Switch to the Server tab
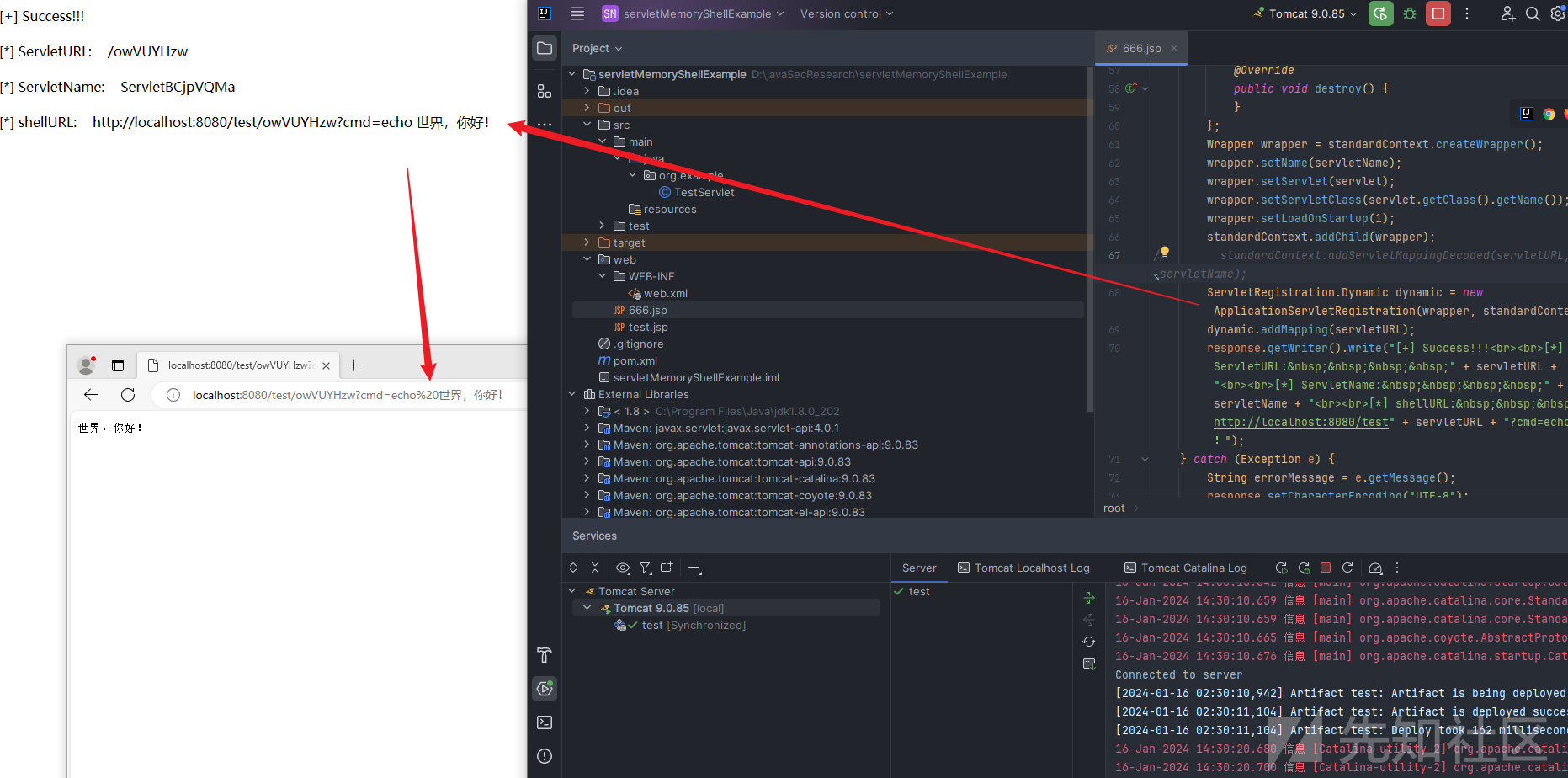Image resolution: width=1568 pixels, height=778 pixels. click(x=919, y=568)
